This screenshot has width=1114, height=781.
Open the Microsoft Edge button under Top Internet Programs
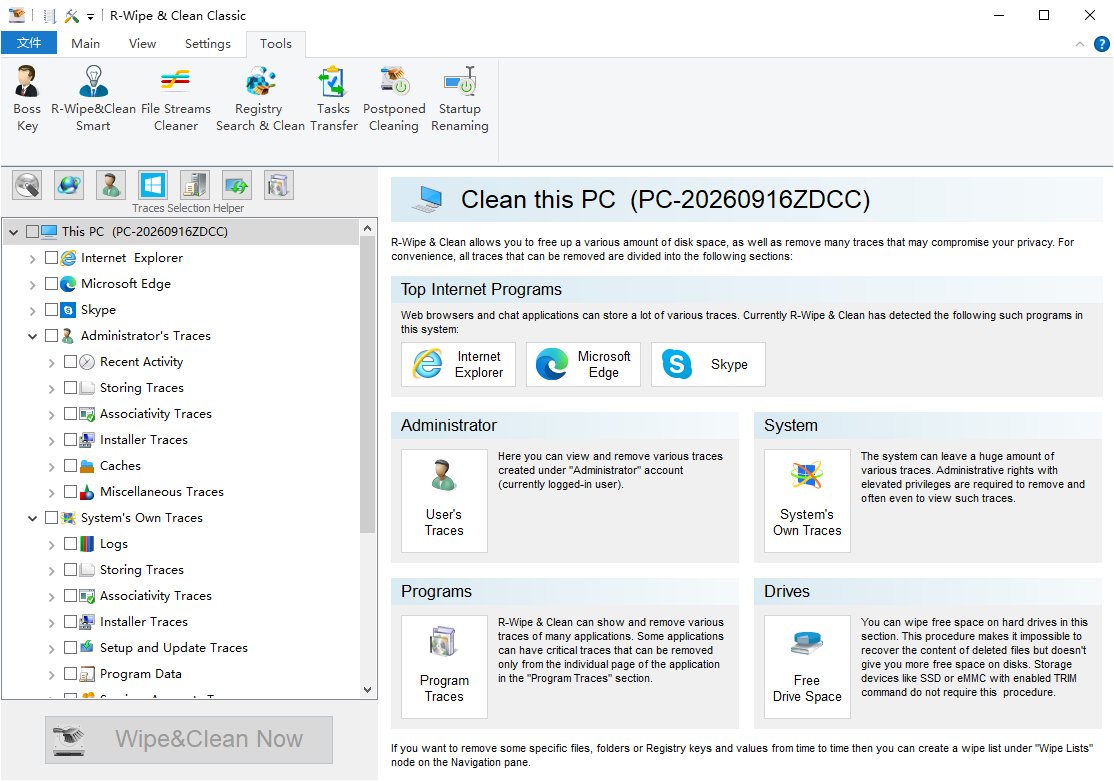pyautogui.click(x=583, y=365)
